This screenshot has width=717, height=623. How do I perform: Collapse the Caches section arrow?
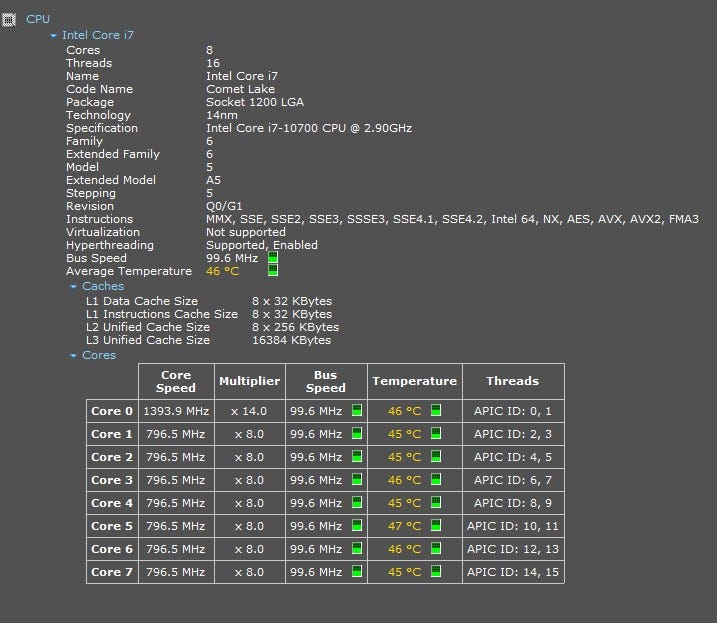click(x=73, y=286)
